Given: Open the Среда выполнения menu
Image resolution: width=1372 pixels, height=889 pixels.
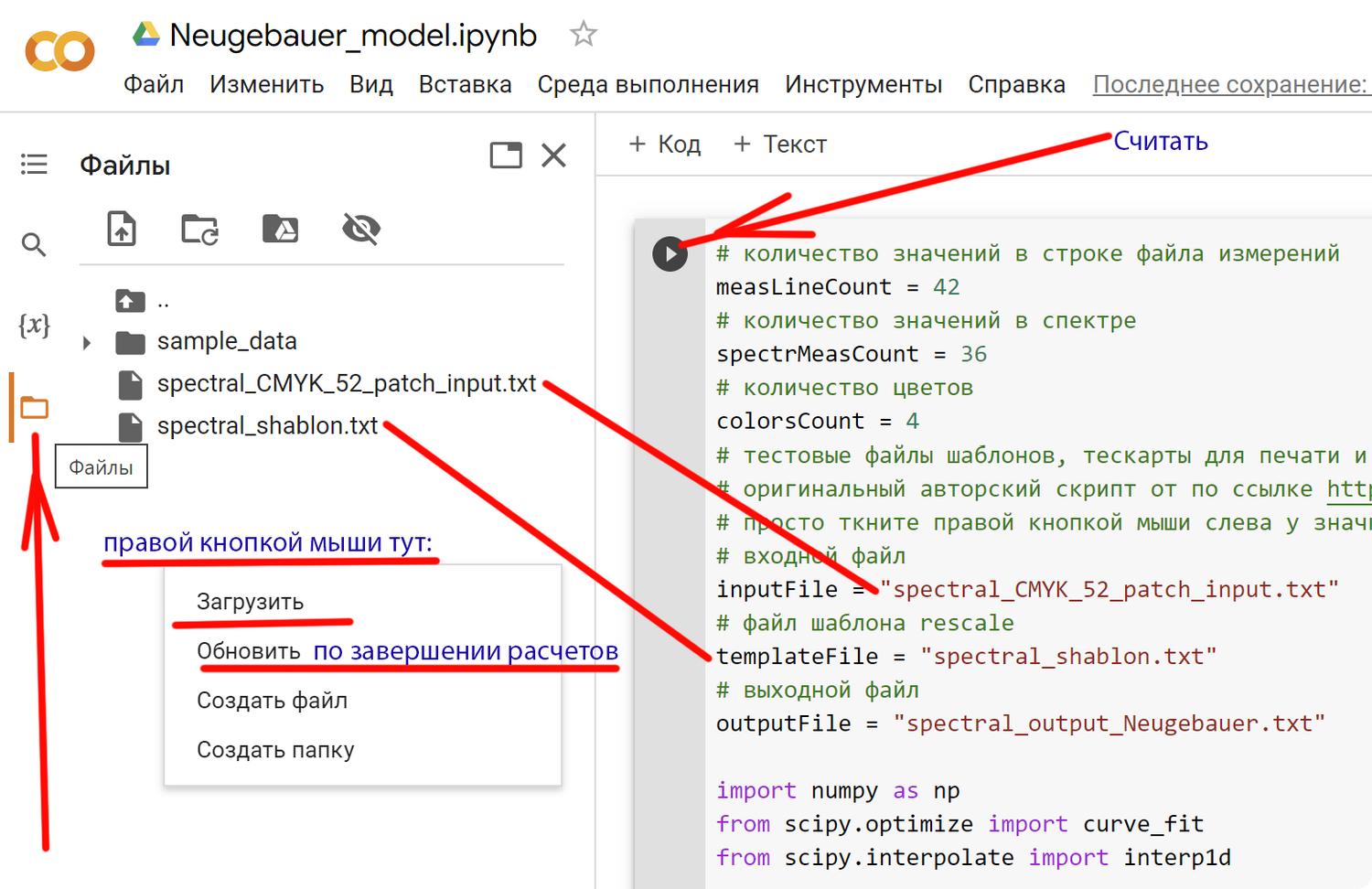Looking at the screenshot, I should (648, 84).
